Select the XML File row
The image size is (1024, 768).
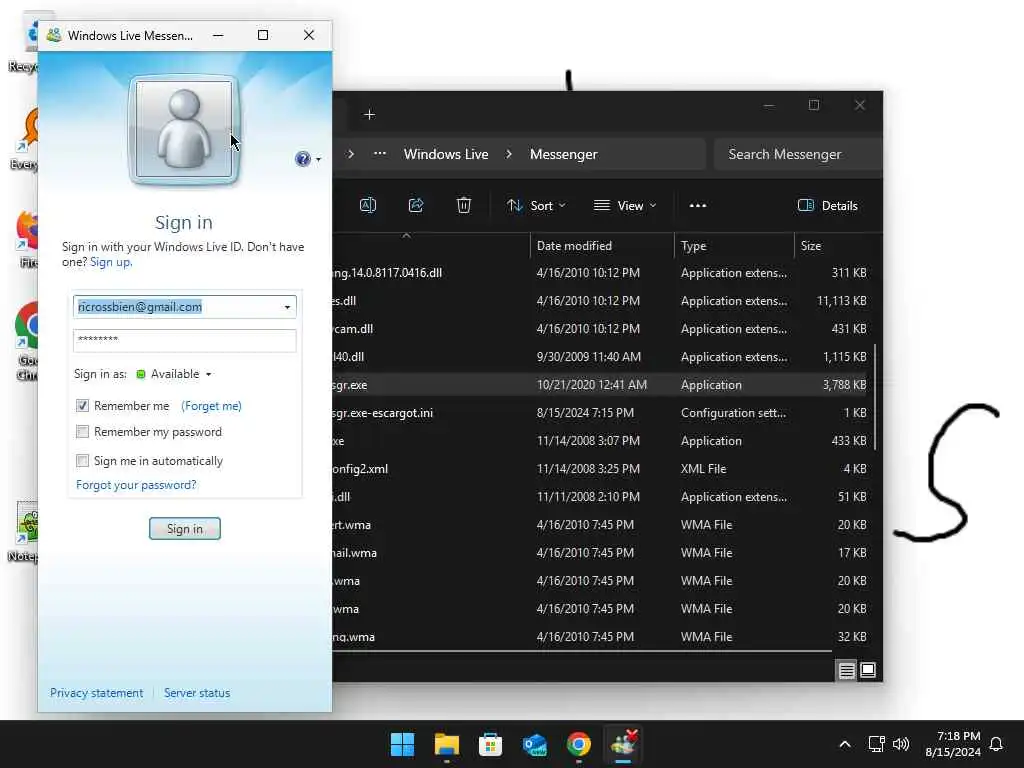[602, 469]
